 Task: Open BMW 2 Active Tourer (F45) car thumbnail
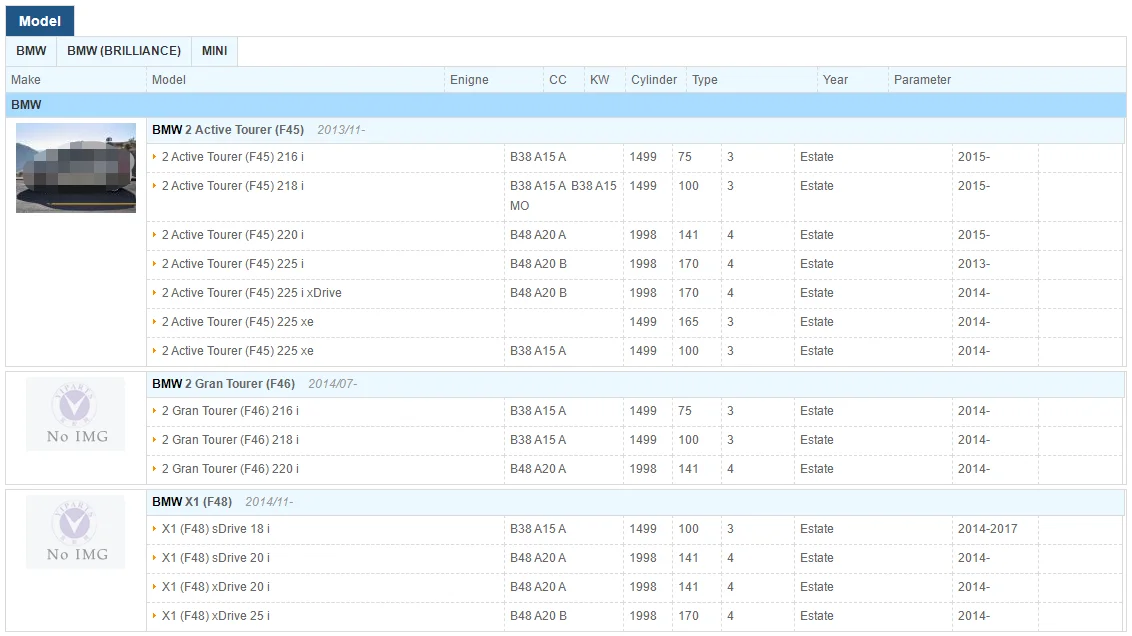point(76,167)
